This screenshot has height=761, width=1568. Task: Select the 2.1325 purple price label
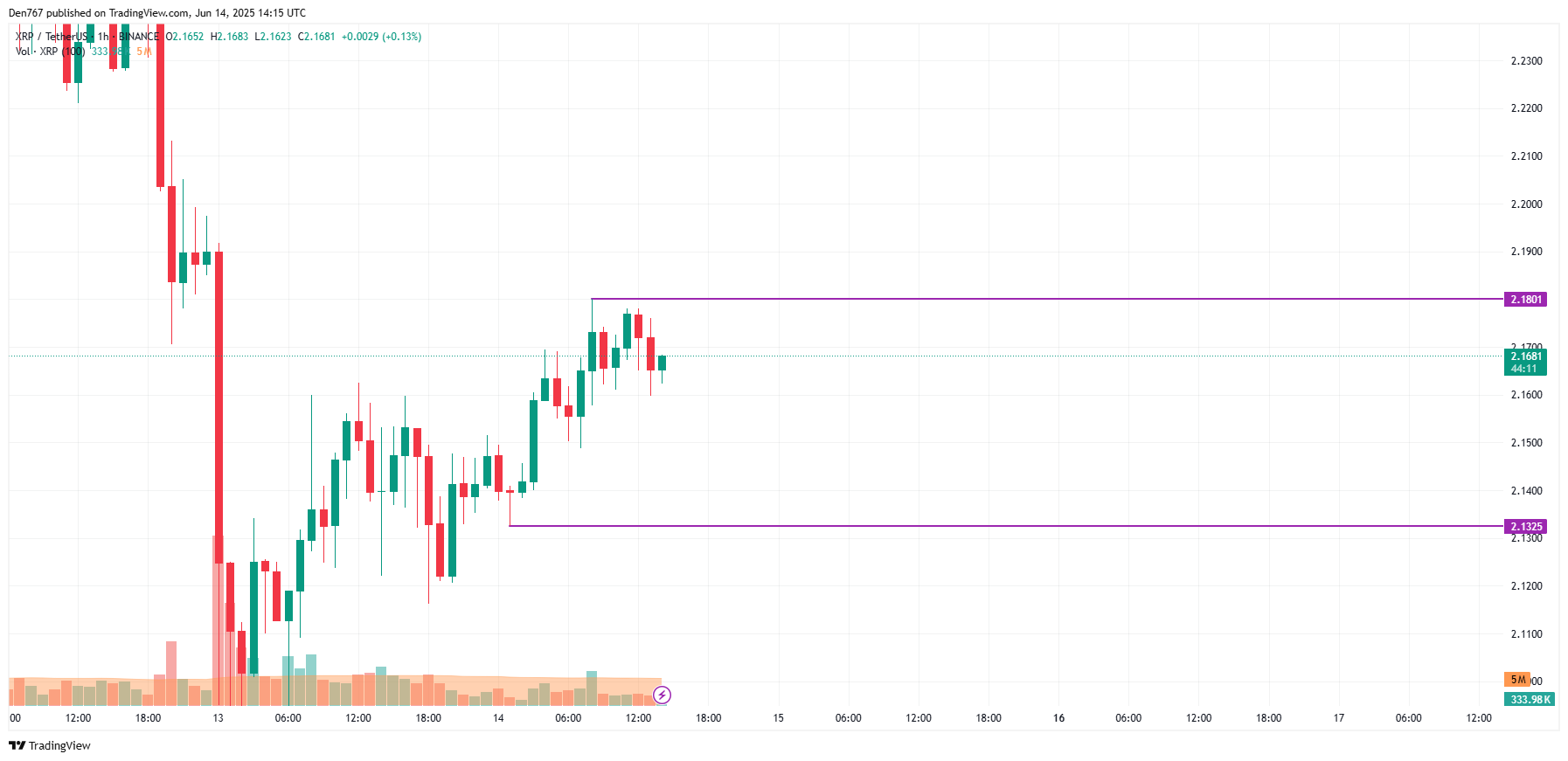[x=1525, y=526]
